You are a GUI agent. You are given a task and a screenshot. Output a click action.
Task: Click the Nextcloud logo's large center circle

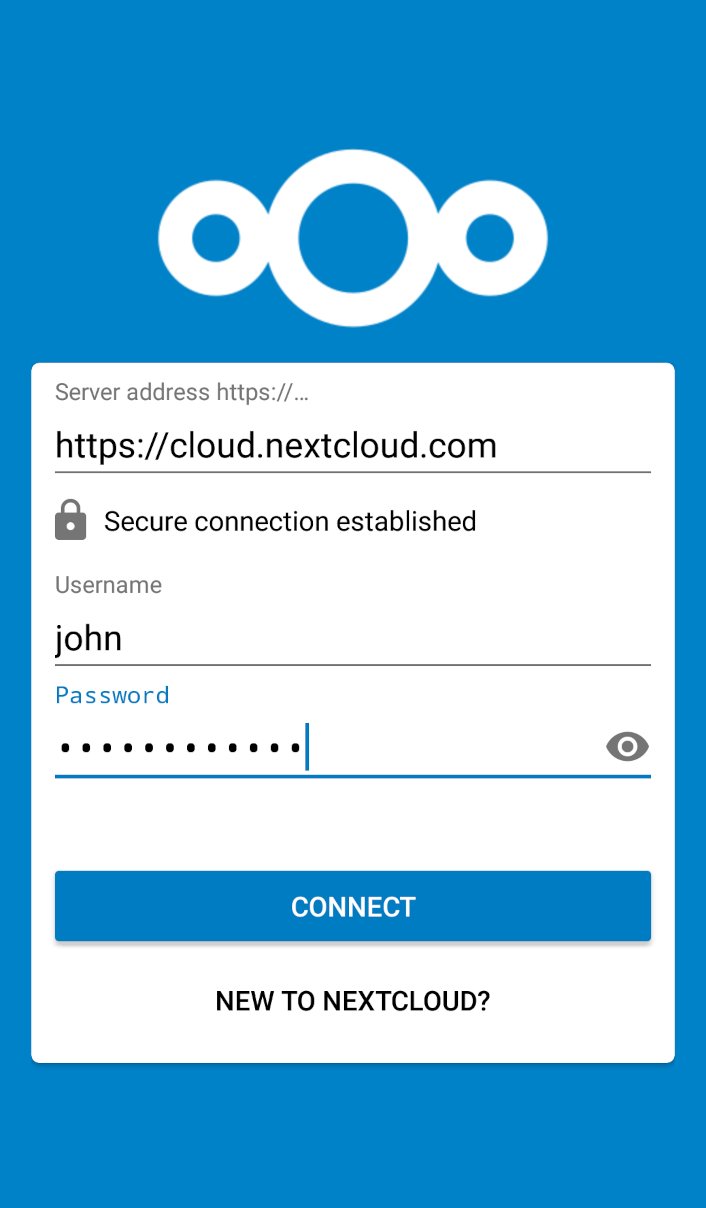[x=353, y=238]
